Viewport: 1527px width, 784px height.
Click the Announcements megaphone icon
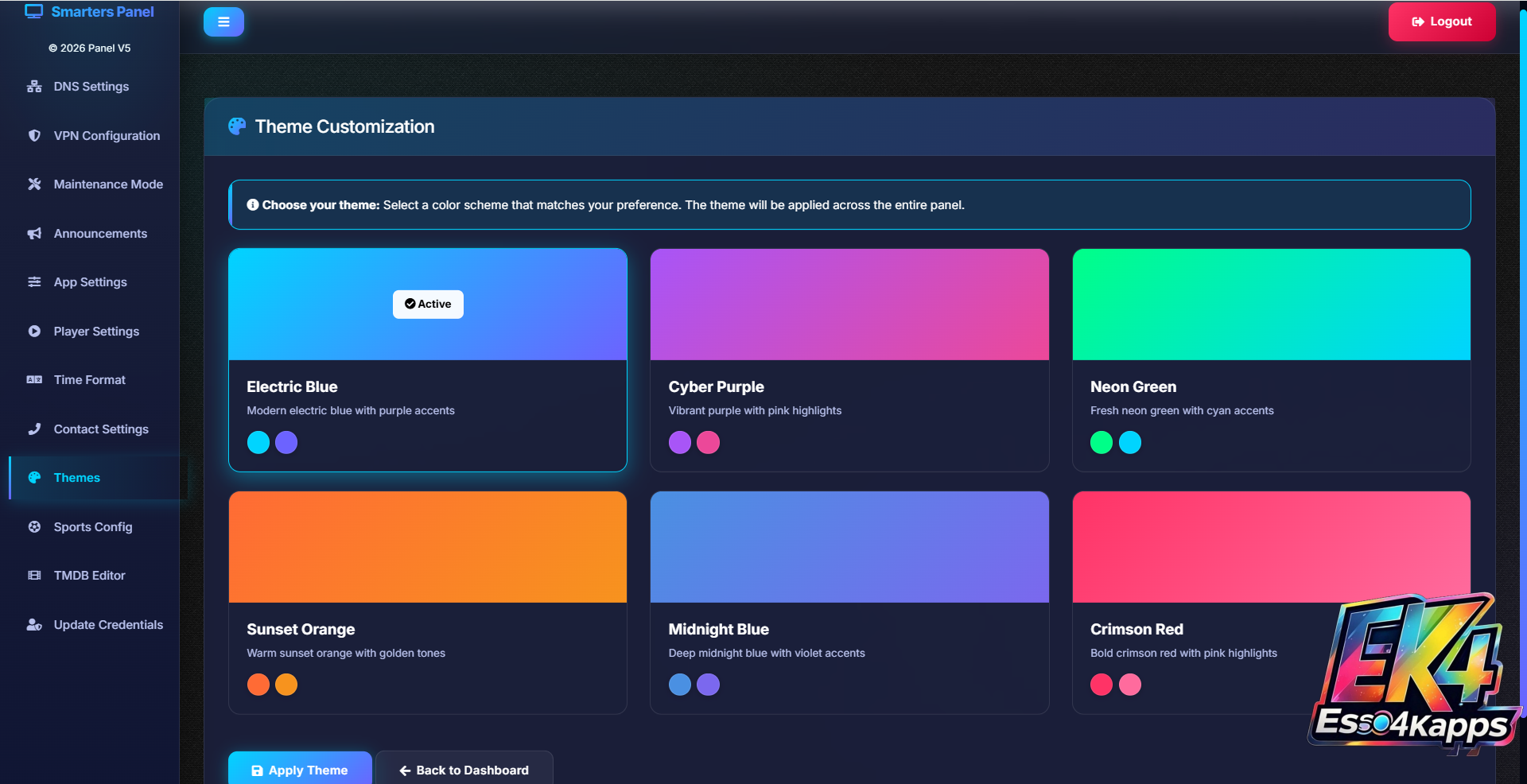tap(34, 234)
